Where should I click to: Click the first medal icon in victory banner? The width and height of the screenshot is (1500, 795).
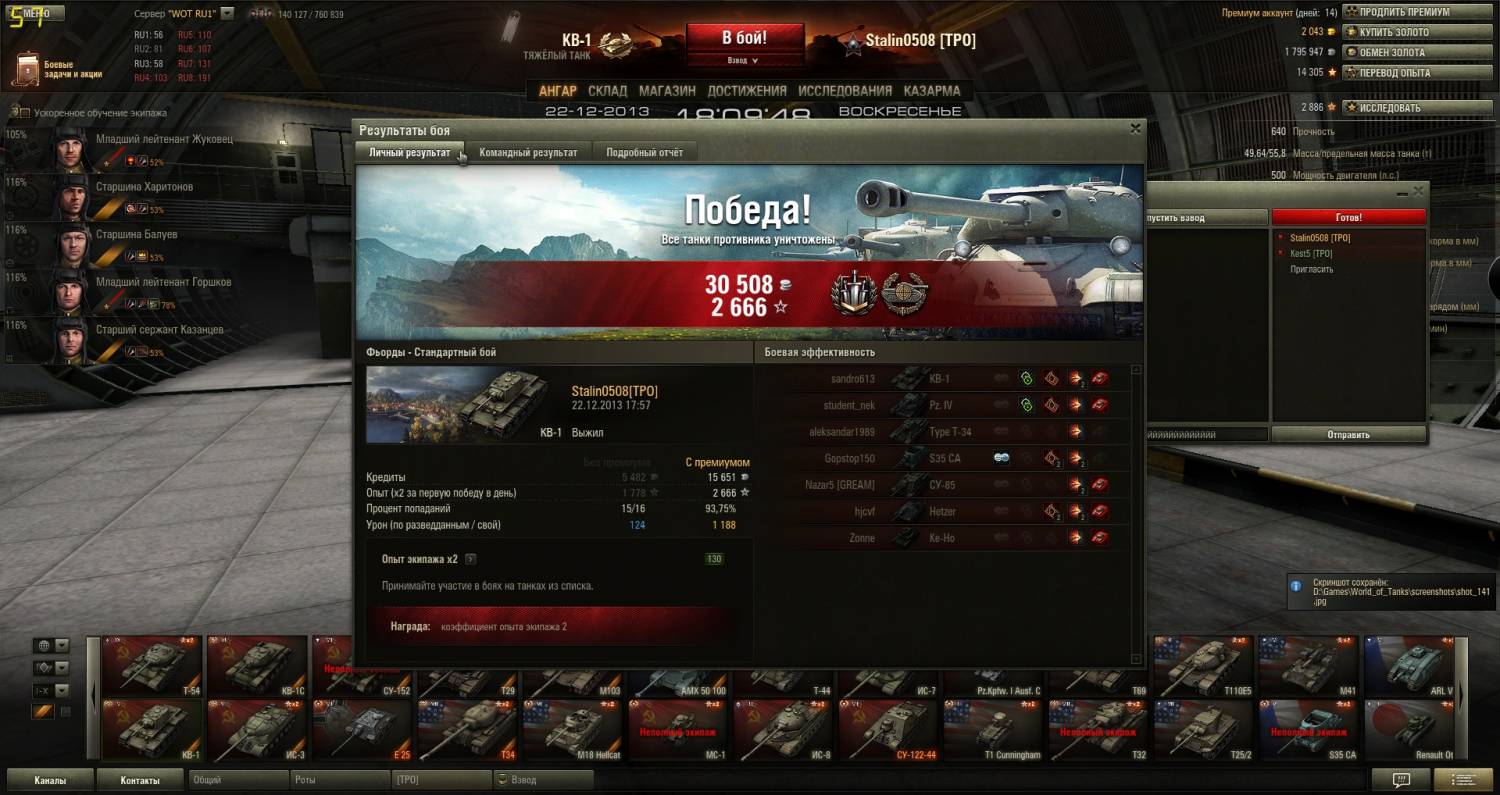(853, 295)
